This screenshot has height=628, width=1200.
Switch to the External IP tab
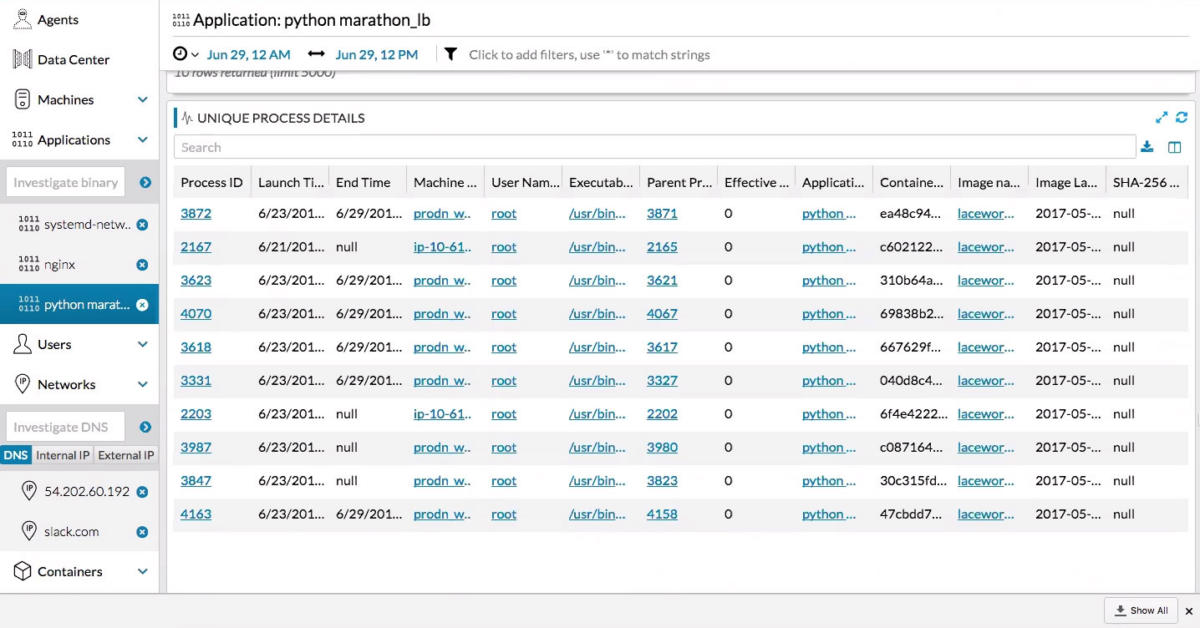pos(126,455)
